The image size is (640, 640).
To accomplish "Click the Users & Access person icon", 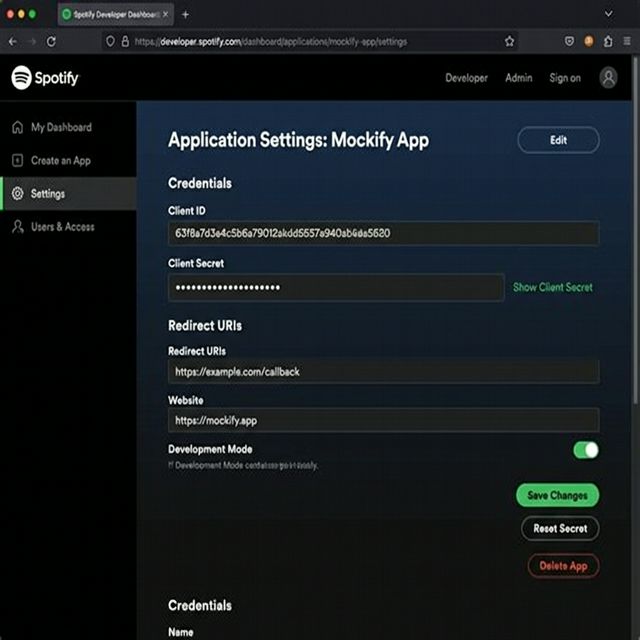I will point(17,227).
